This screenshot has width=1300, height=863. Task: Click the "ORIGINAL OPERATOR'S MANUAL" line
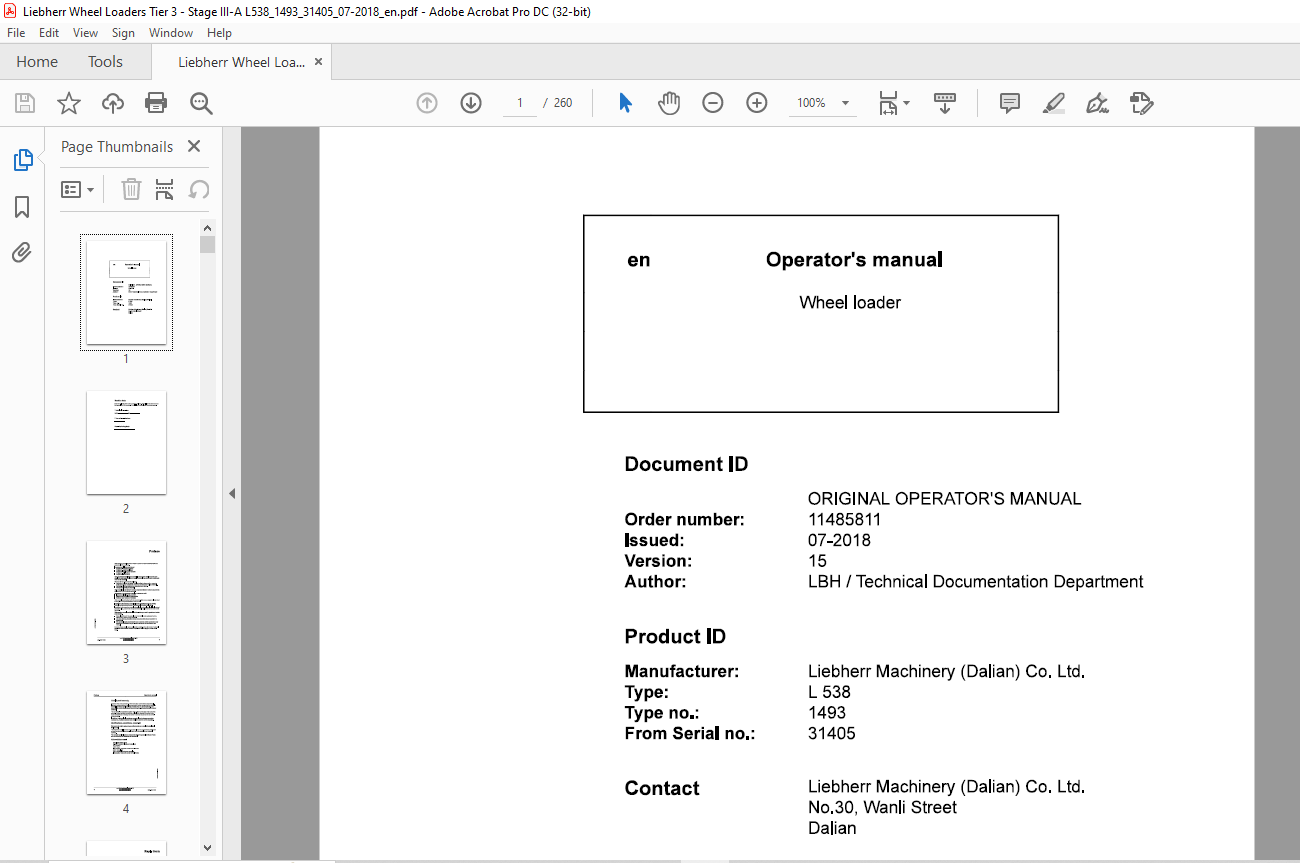tap(945, 499)
